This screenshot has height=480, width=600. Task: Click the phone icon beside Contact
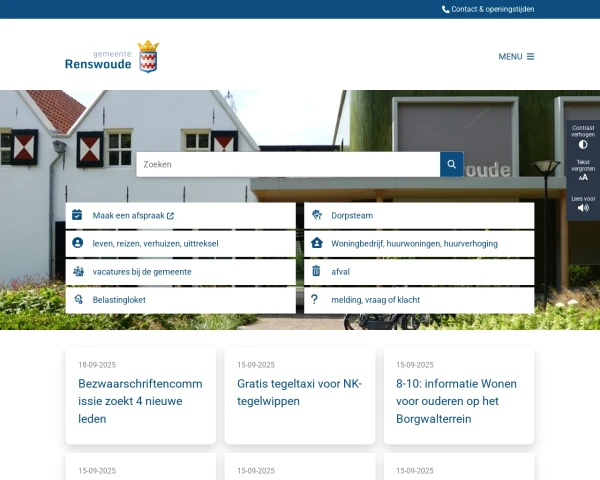tap(446, 9)
